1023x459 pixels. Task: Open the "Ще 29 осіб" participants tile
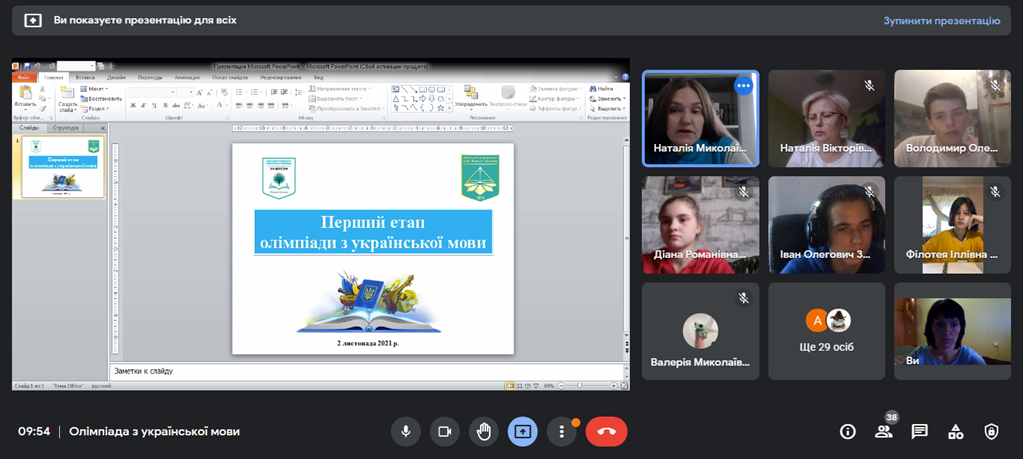coord(827,330)
